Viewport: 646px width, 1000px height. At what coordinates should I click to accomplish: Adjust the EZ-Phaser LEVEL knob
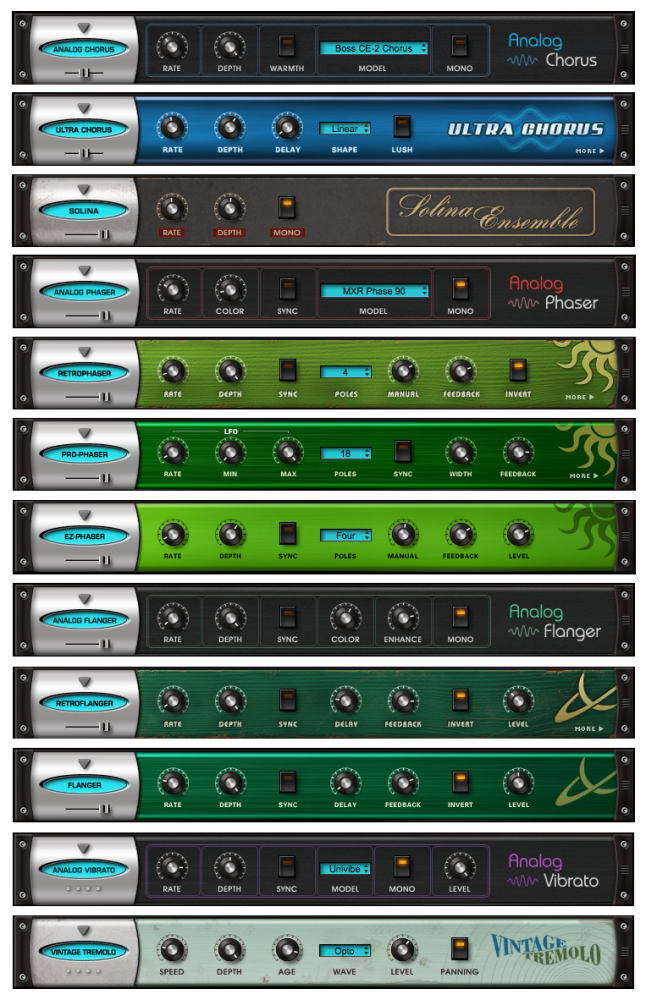coord(518,534)
